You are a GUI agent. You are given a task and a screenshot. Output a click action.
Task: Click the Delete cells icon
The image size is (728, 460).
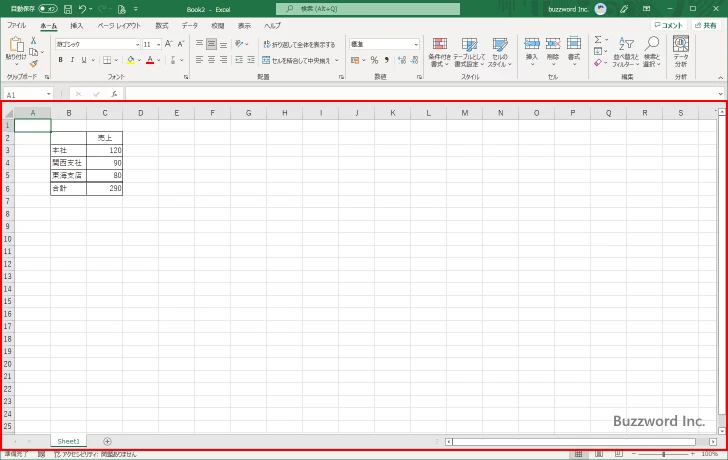(552, 44)
